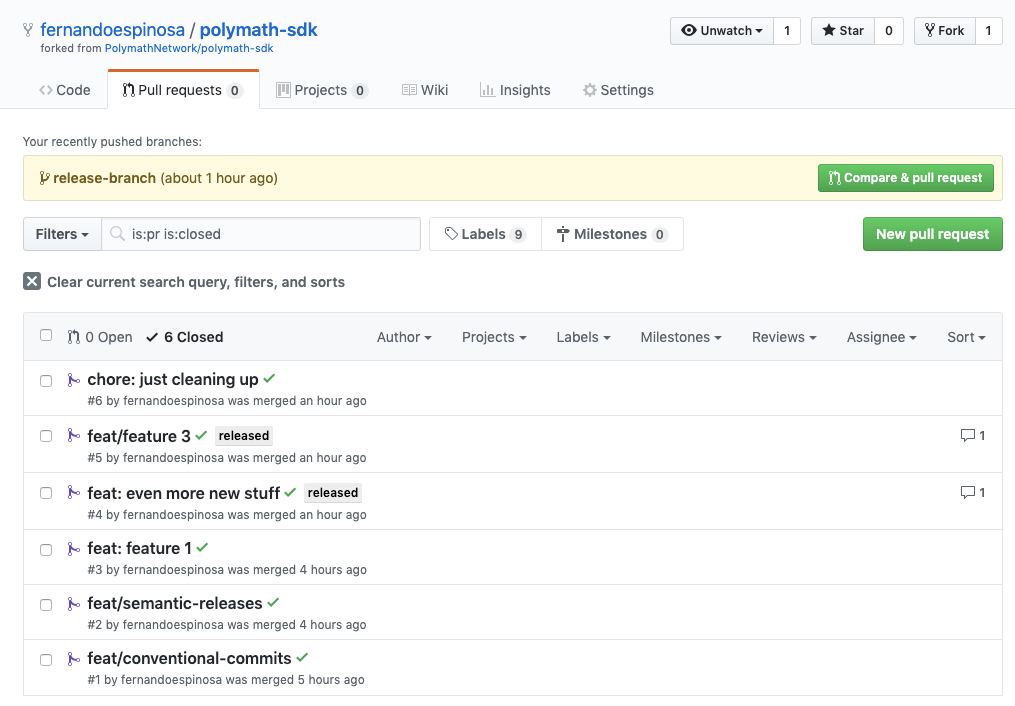Click green status check on 'feat: feature 1'

coord(203,547)
